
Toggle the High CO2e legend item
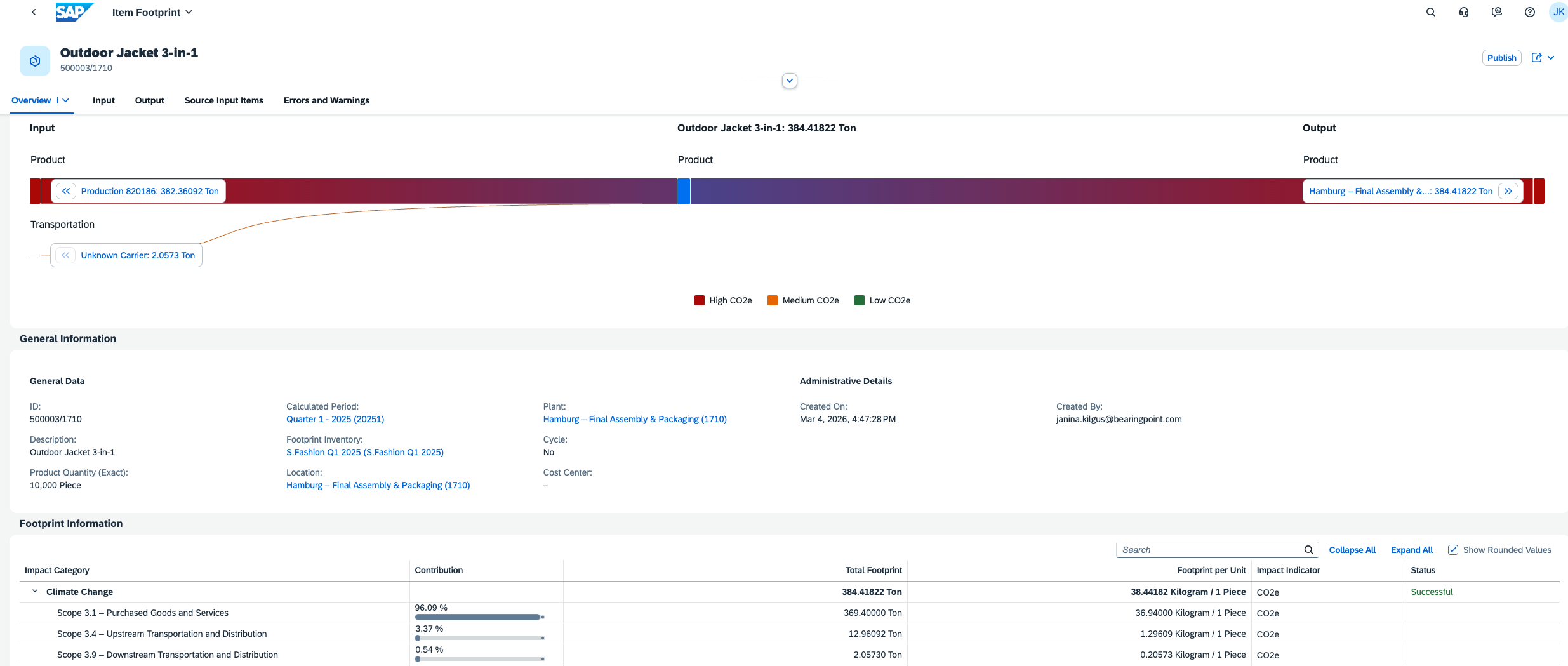[x=723, y=300]
